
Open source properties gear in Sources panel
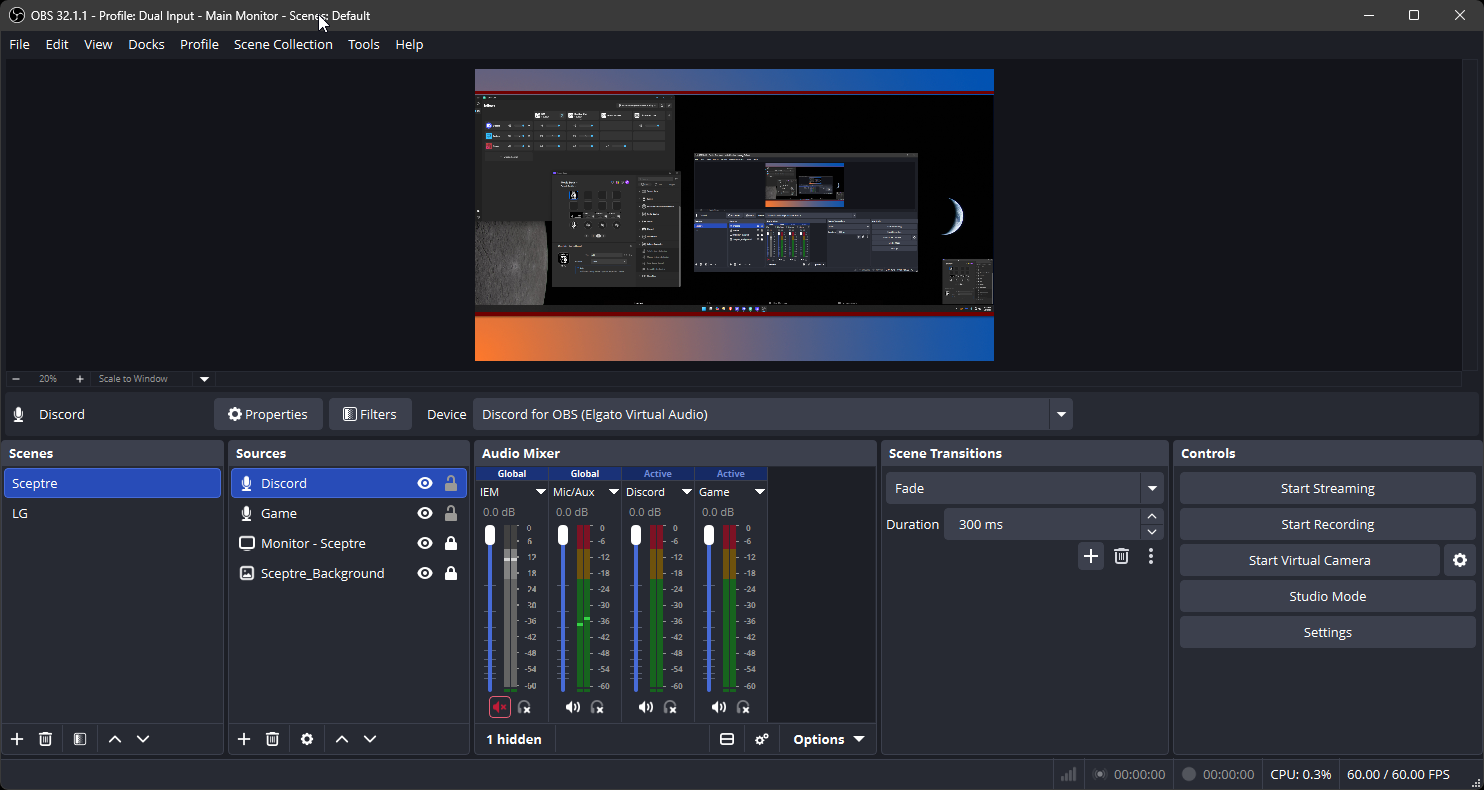[x=307, y=739]
